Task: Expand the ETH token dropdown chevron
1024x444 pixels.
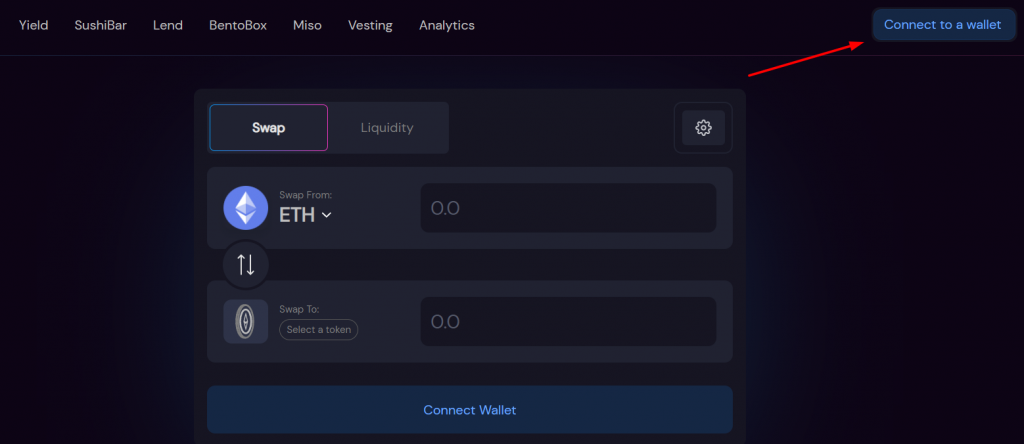Action: point(326,214)
